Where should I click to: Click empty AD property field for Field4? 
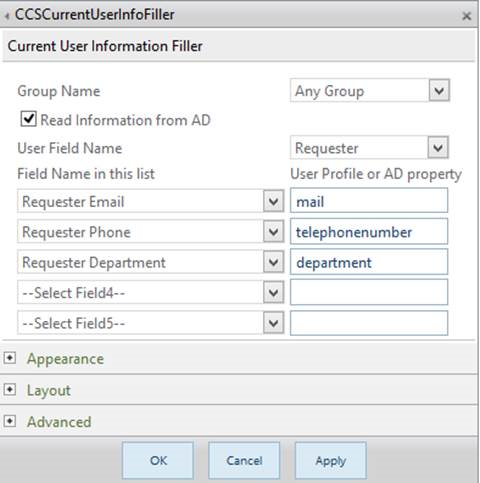(x=369, y=292)
